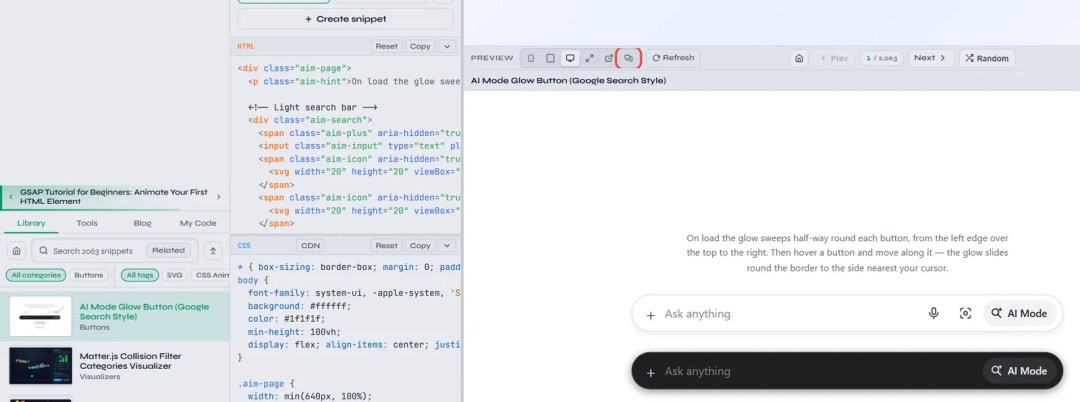Reset the HTML code panel

pyautogui.click(x=386, y=47)
